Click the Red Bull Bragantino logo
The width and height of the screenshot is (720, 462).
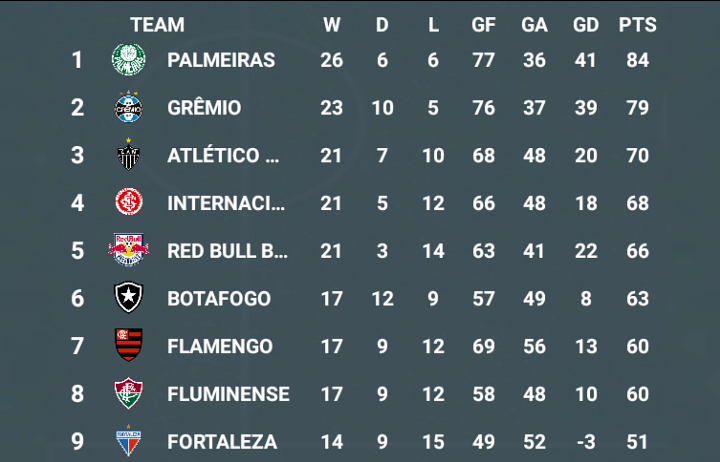[129, 250]
